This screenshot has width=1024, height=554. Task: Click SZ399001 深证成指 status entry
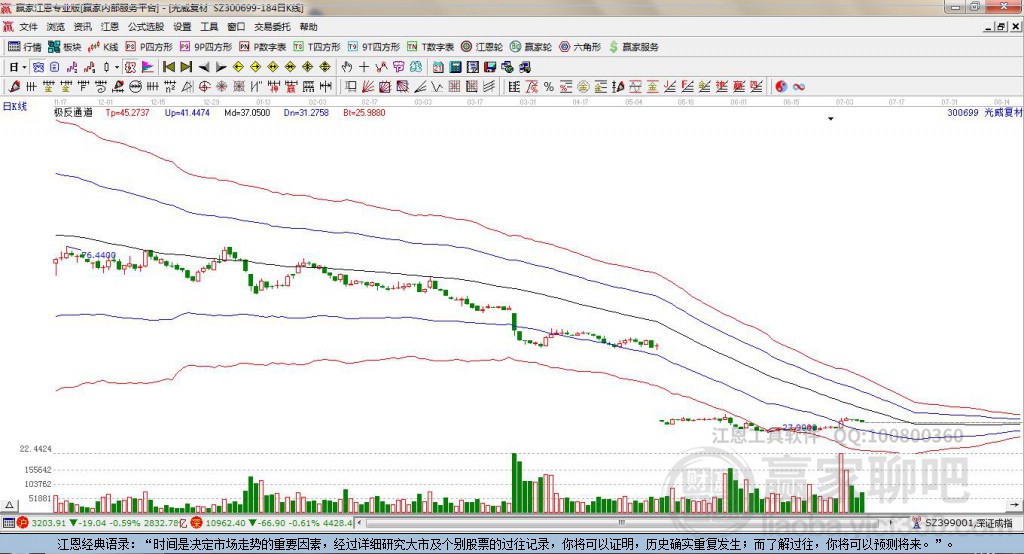[x=963, y=523]
